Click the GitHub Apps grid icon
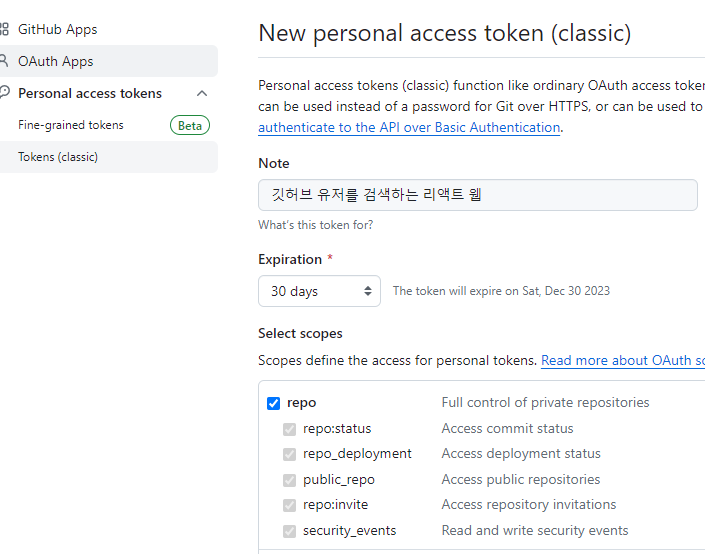 [x=4, y=30]
